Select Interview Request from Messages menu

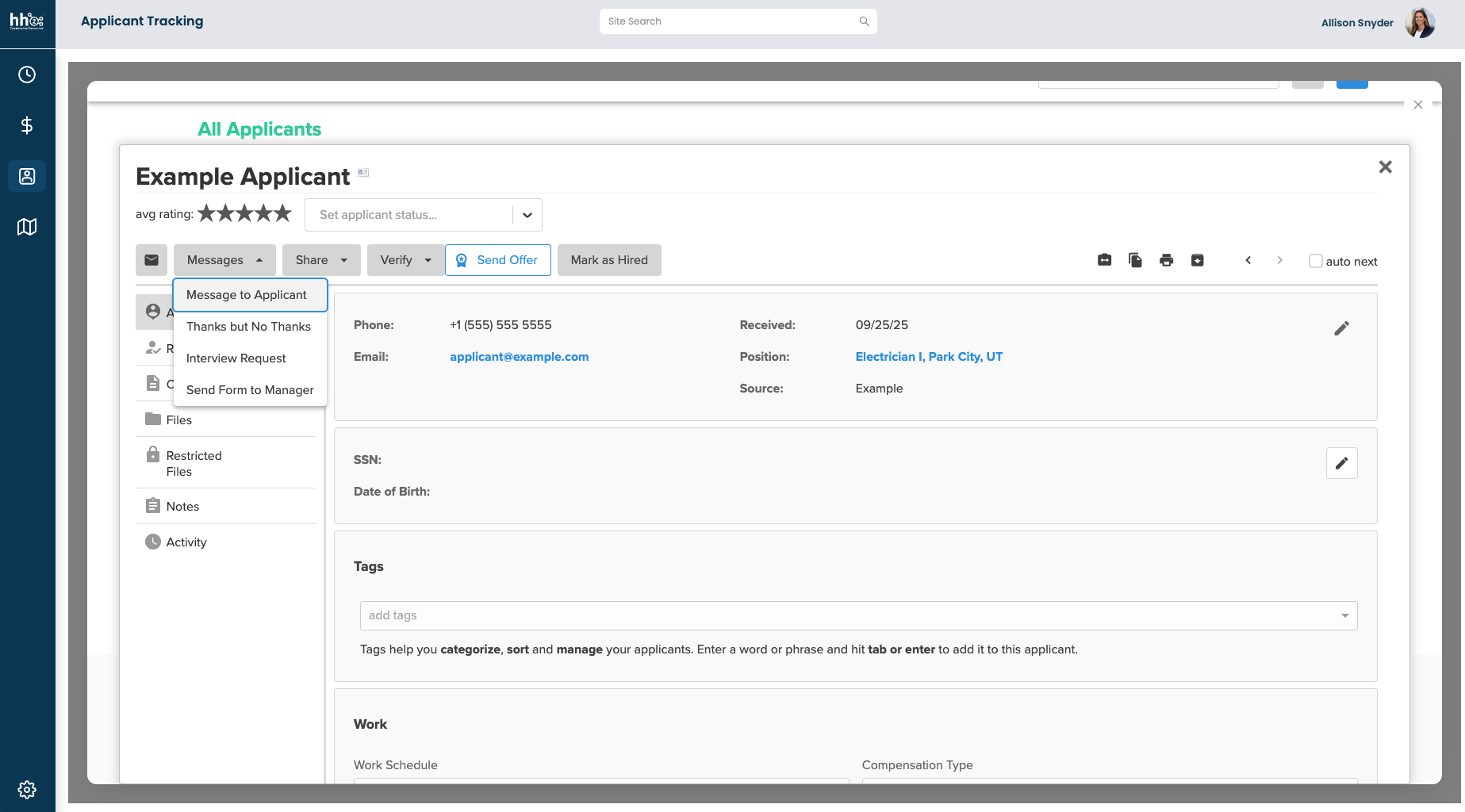tap(236, 358)
